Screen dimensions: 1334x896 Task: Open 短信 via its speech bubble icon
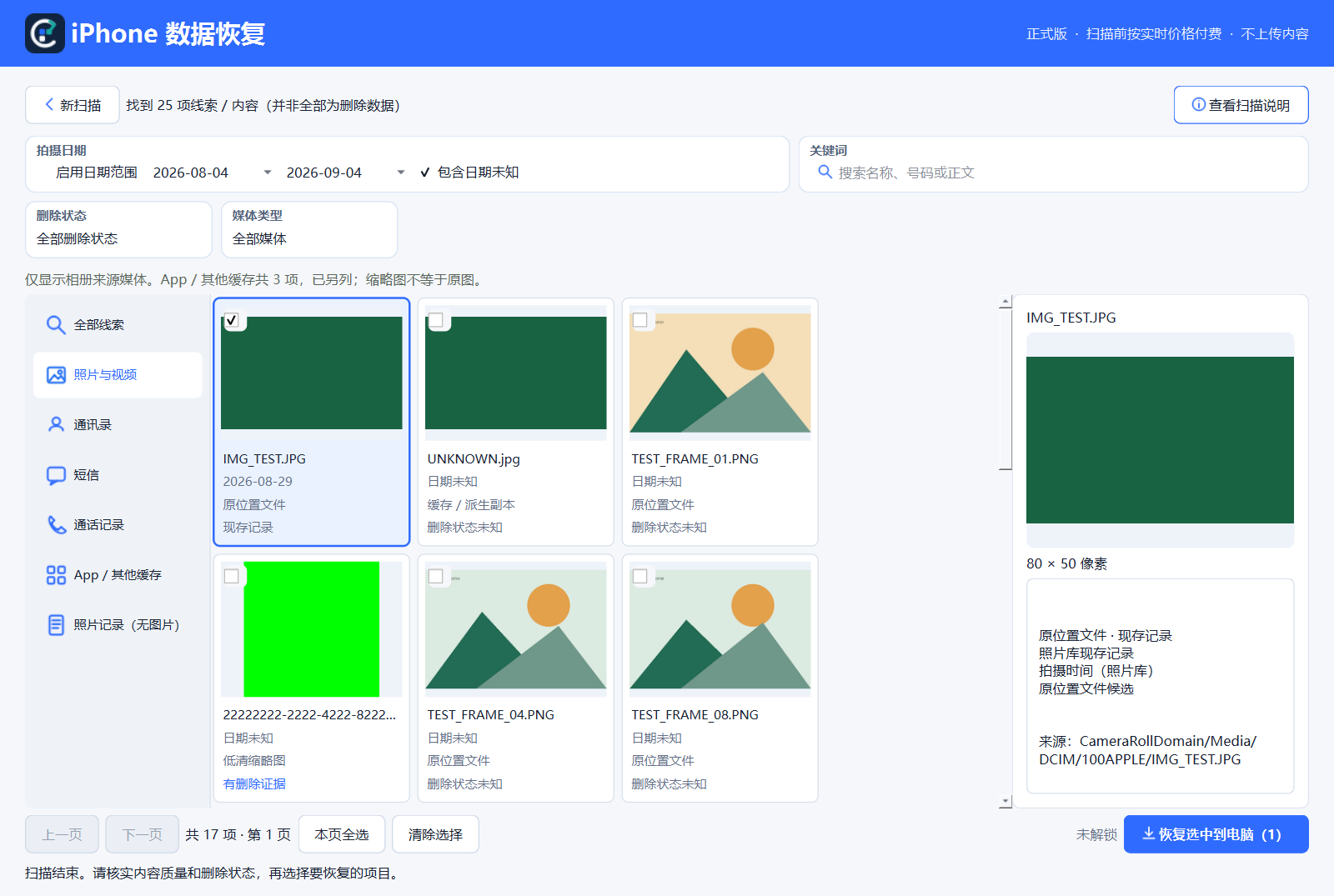56,475
